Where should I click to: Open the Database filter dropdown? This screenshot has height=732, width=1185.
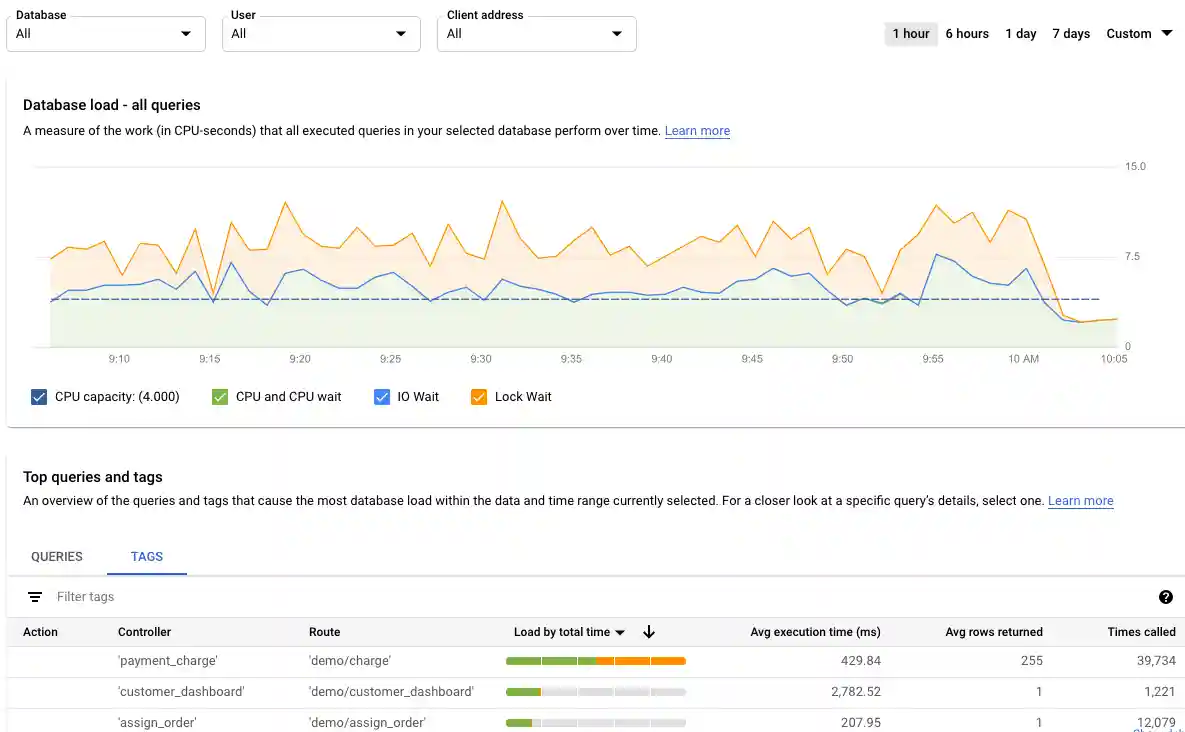pyautogui.click(x=105, y=33)
